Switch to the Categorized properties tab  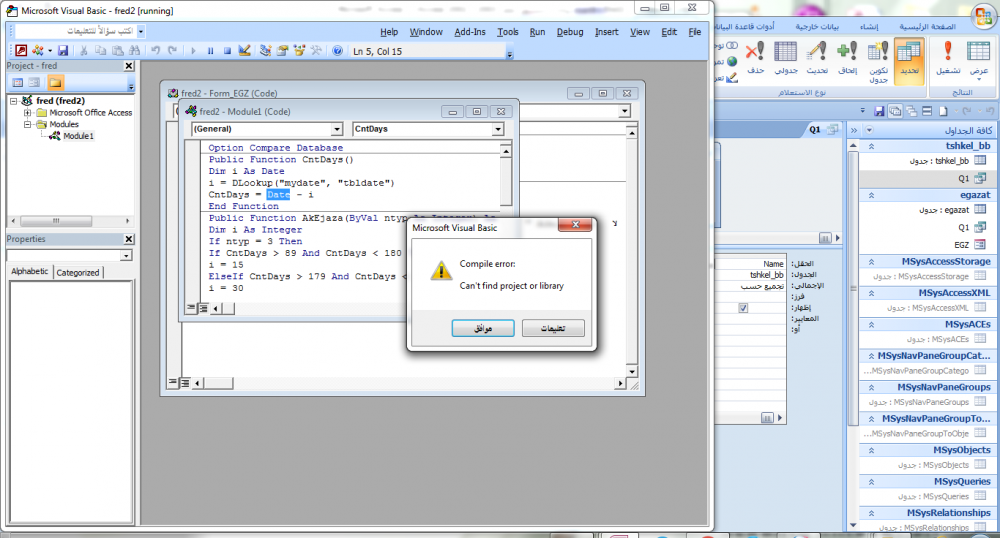pyautogui.click(x=78, y=272)
